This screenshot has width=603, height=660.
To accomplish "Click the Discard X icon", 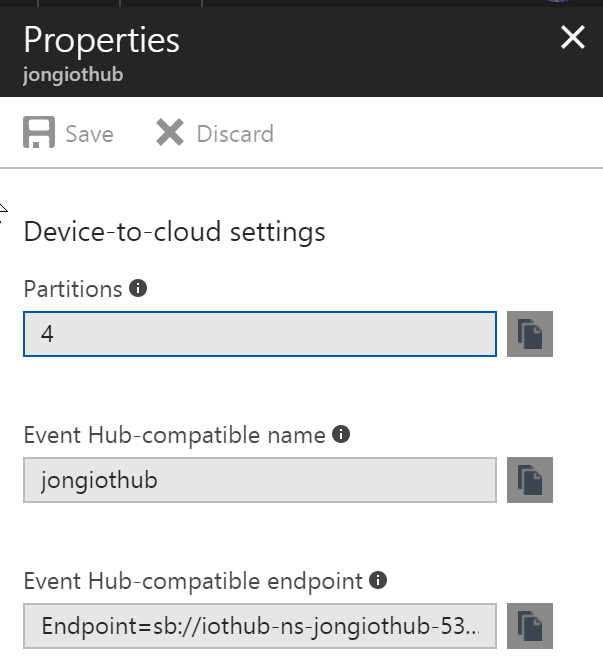I will [x=170, y=133].
